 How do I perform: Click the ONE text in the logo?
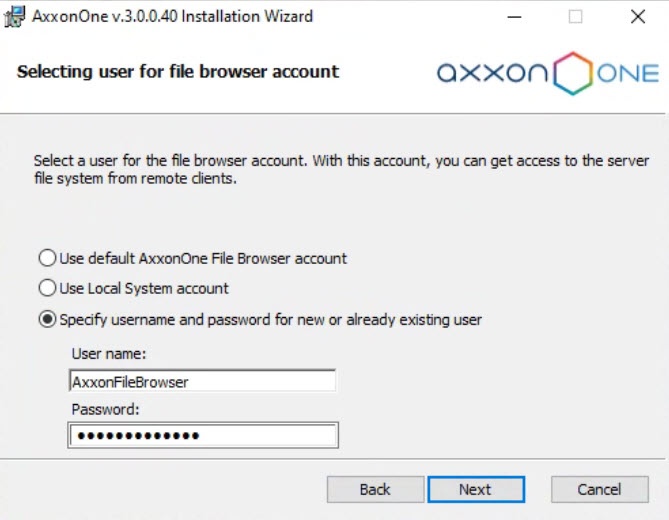tap(628, 75)
